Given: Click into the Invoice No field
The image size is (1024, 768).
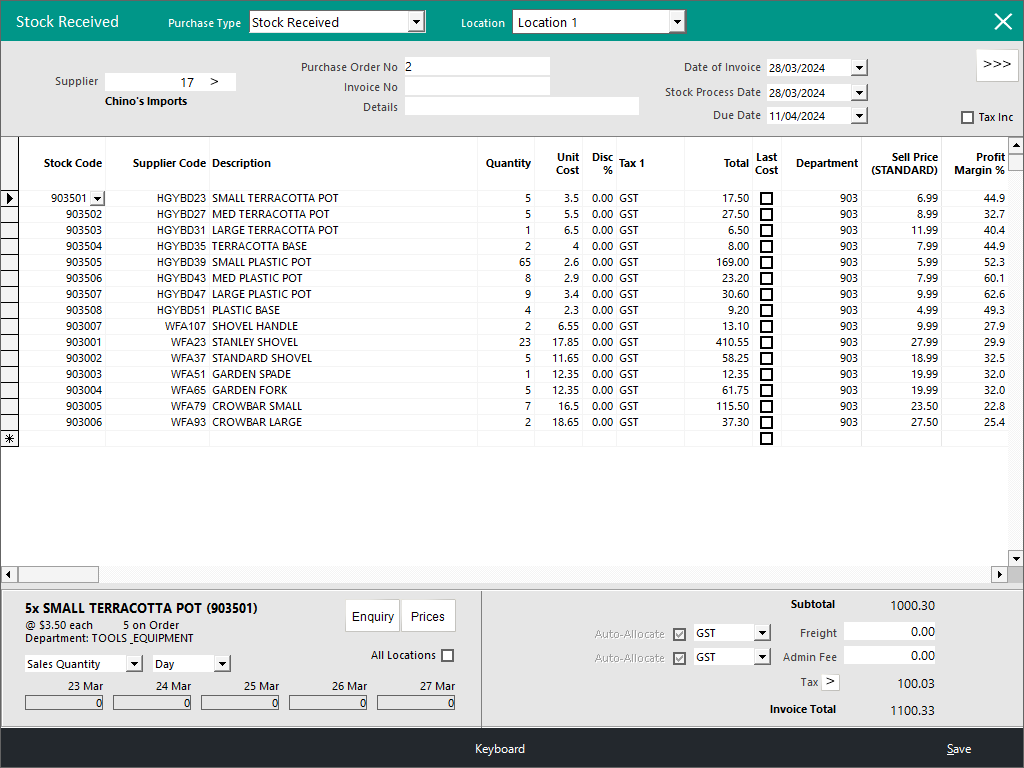Looking at the screenshot, I should (x=477, y=87).
